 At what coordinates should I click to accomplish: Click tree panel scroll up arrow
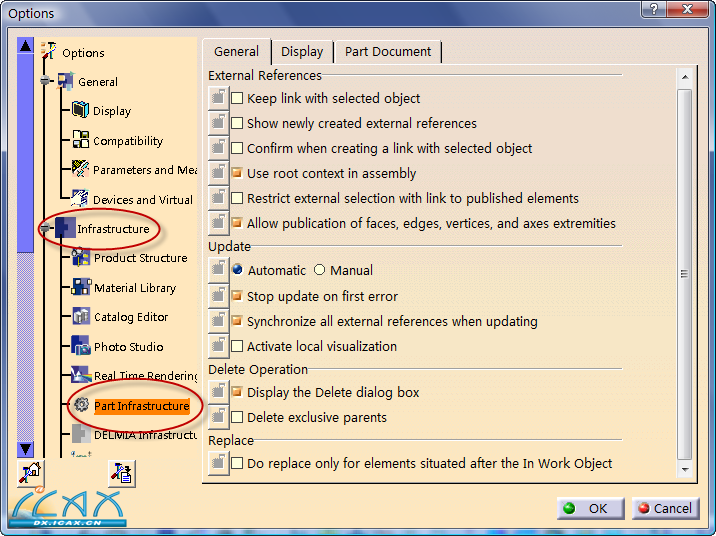[x=26, y=46]
